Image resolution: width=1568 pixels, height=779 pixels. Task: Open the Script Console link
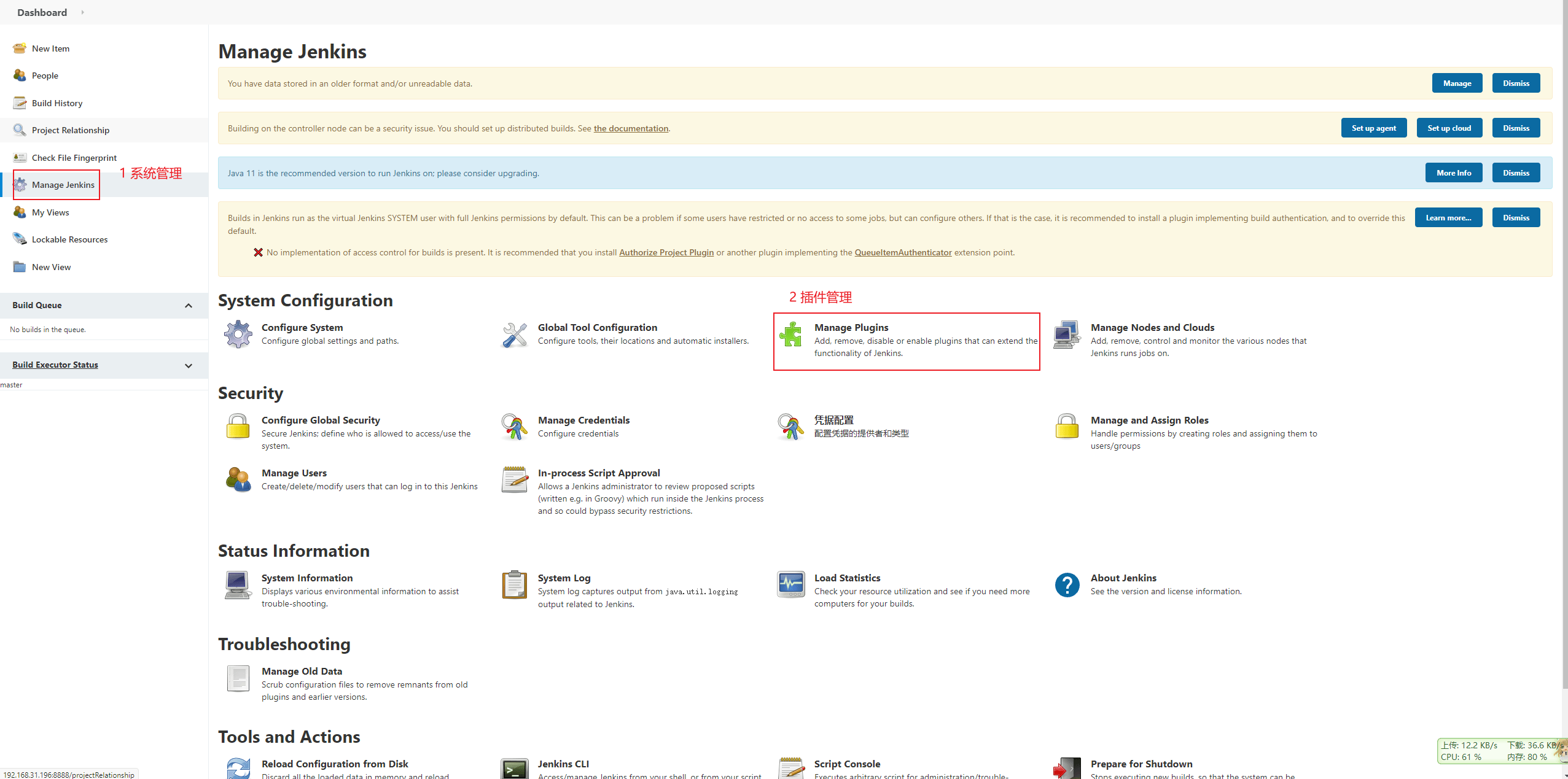pyautogui.click(x=847, y=764)
